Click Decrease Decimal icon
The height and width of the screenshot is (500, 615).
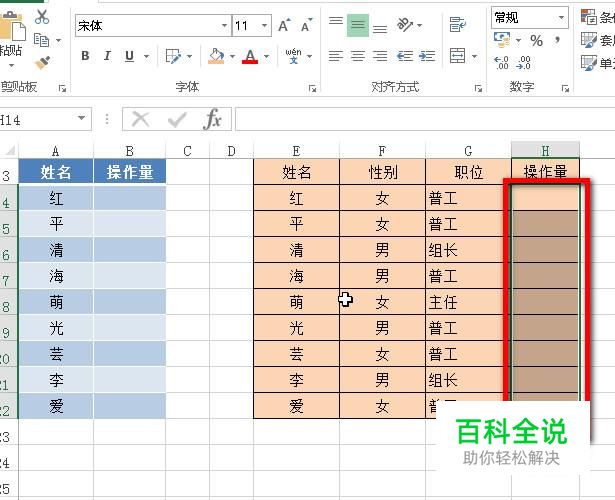524,63
